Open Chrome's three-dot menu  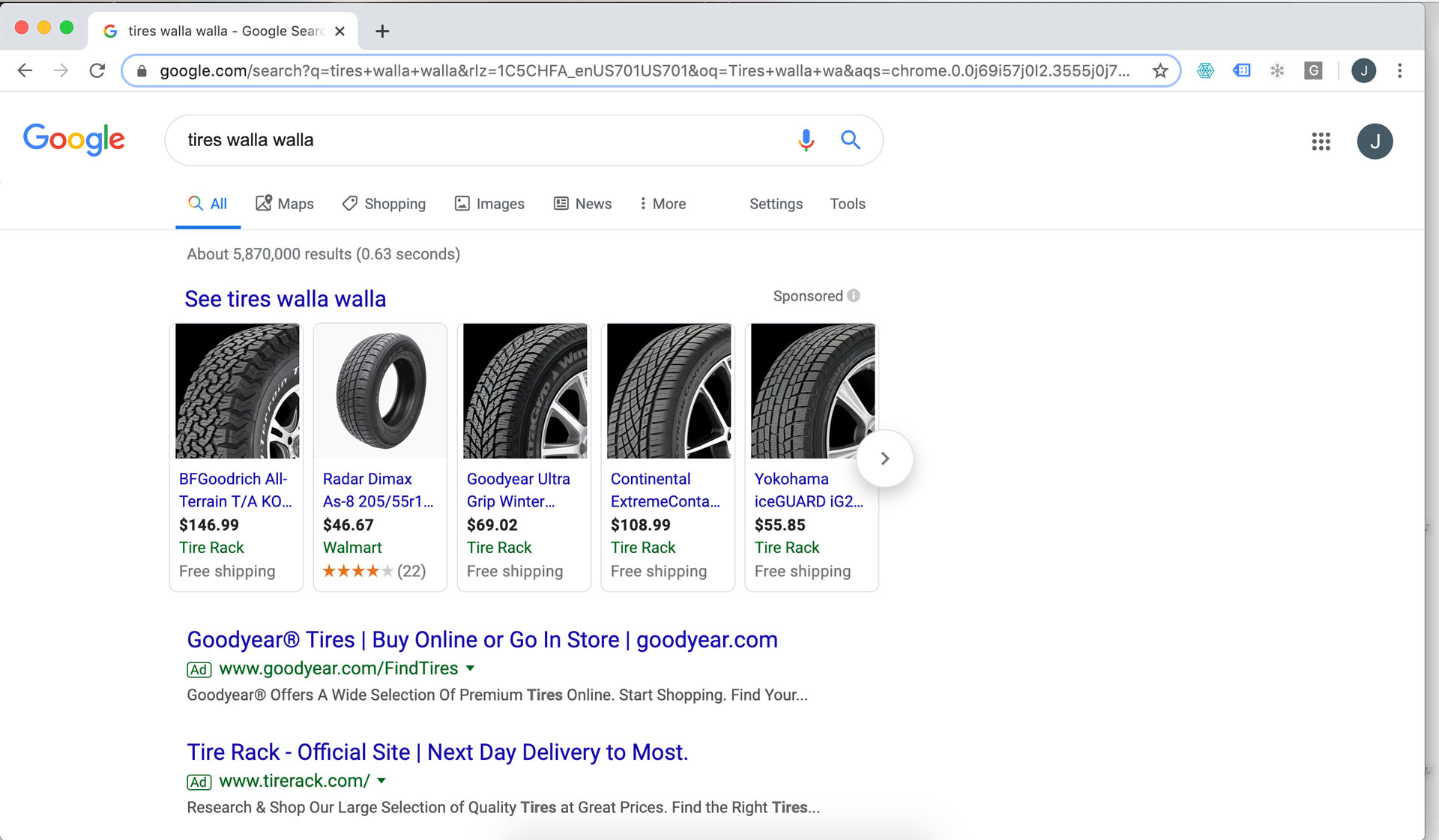click(x=1400, y=70)
